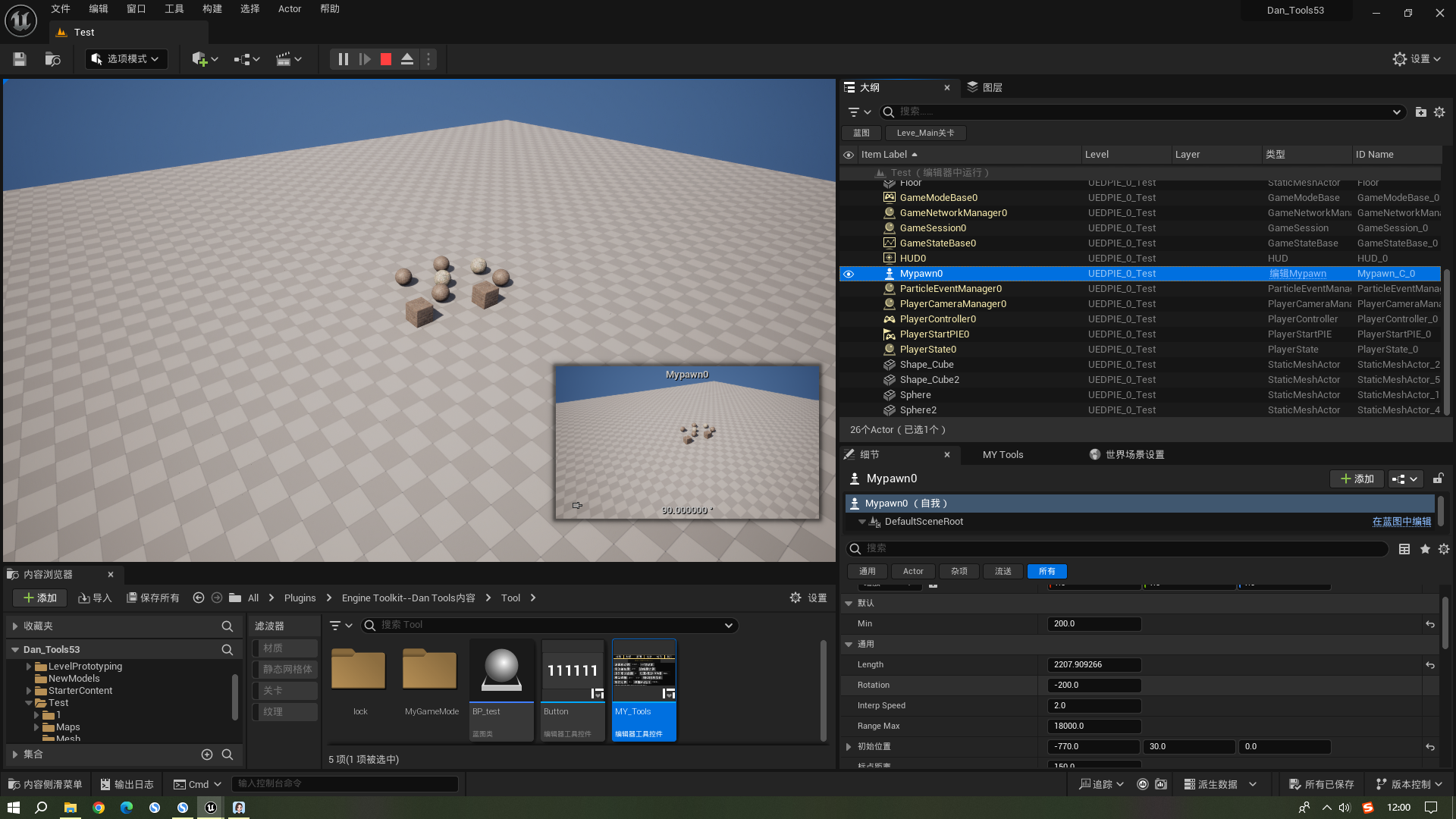
Task: Toggle the 静态网格体 filter
Action: 285,670
